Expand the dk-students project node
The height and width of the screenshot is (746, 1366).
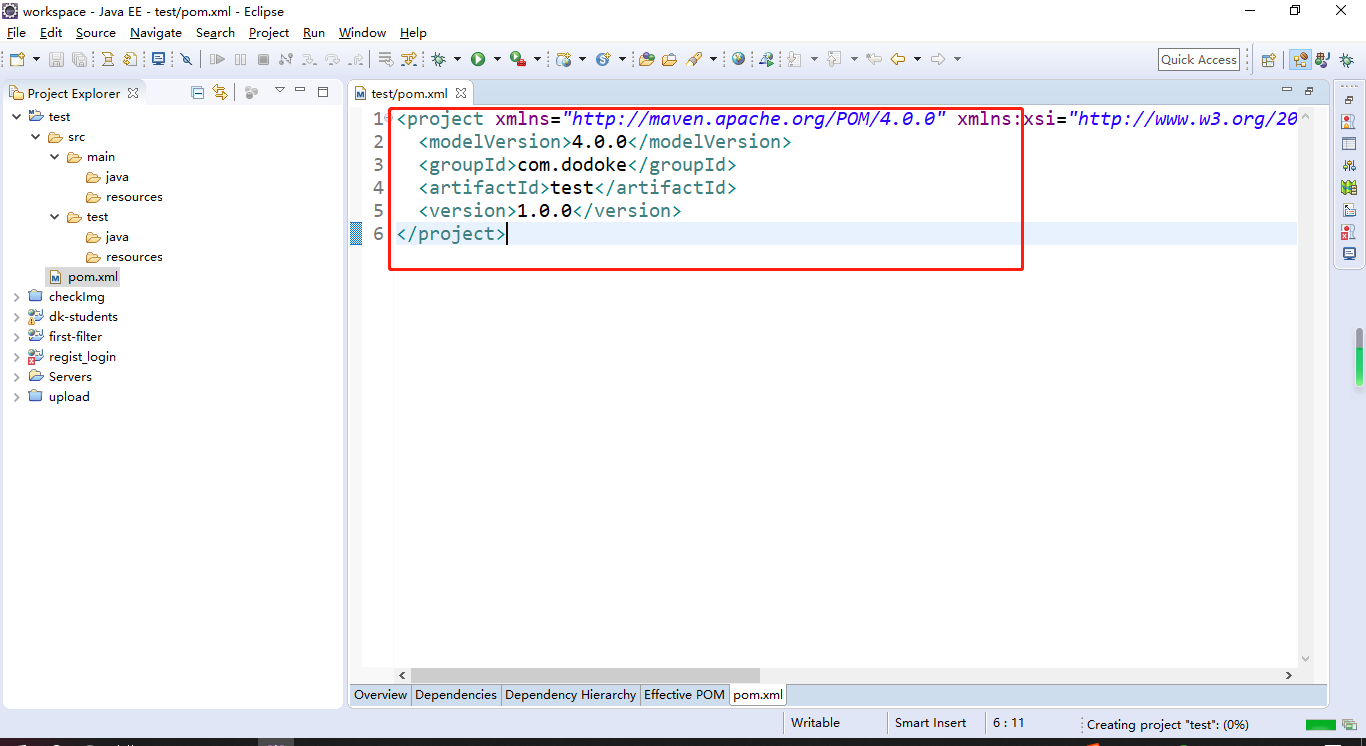[16, 317]
